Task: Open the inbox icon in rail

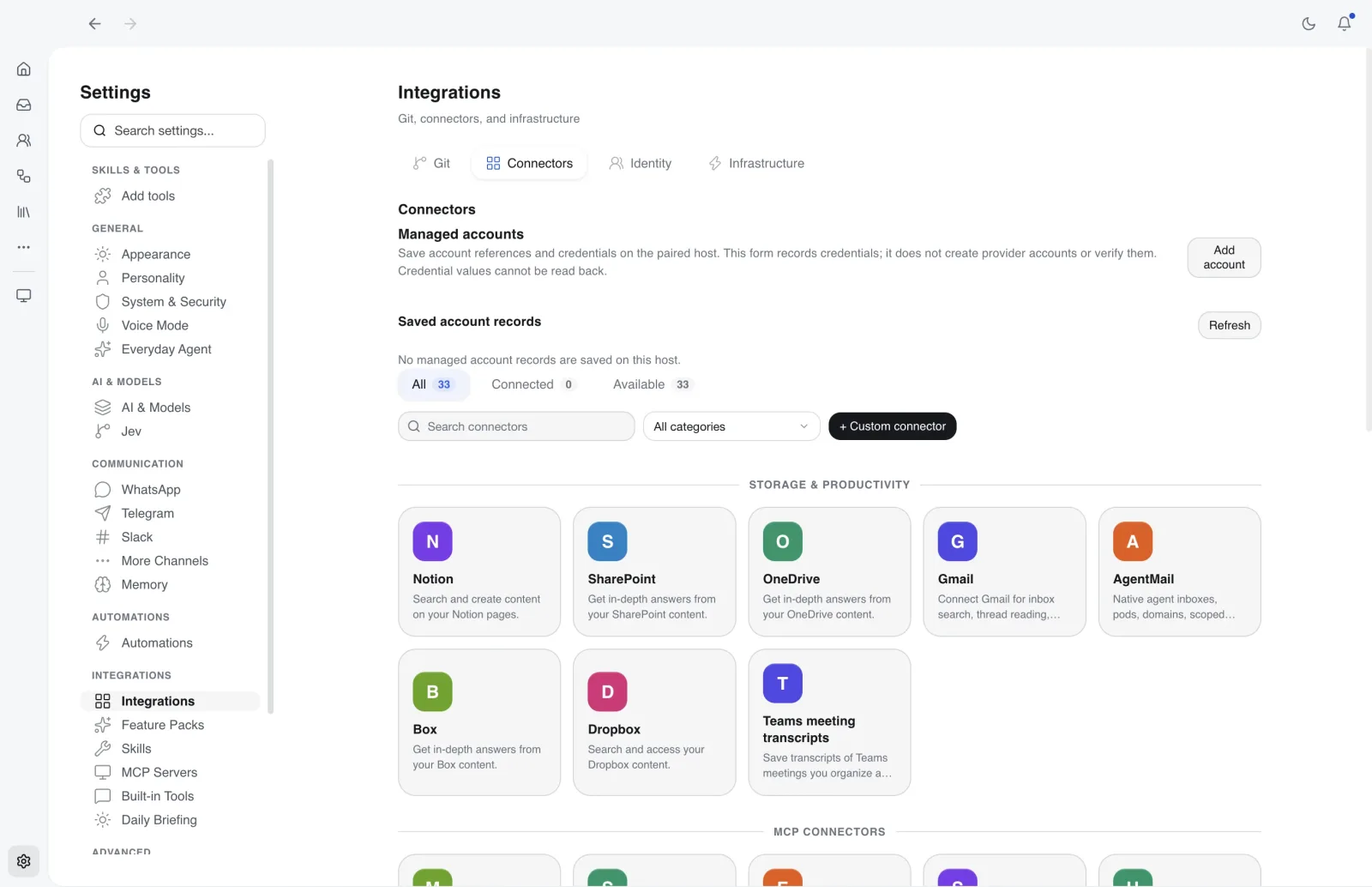Action: click(24, 105)
